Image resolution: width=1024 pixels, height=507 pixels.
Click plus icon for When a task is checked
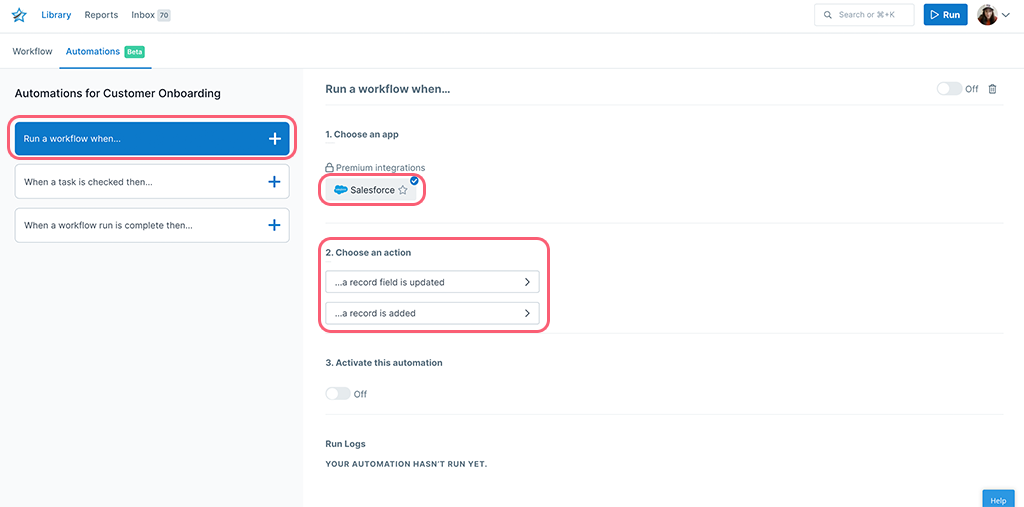point(275,182)
